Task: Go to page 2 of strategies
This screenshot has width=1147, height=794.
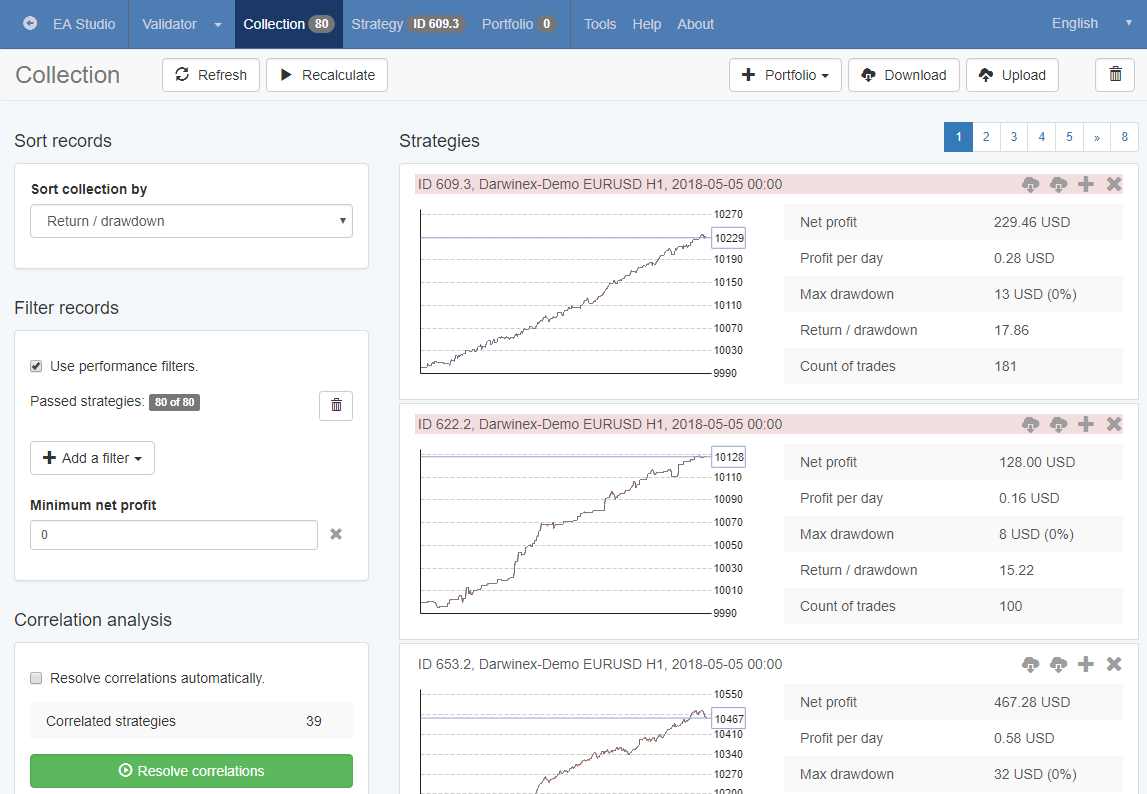Action: pyautogui.click(x=986, y=137)
